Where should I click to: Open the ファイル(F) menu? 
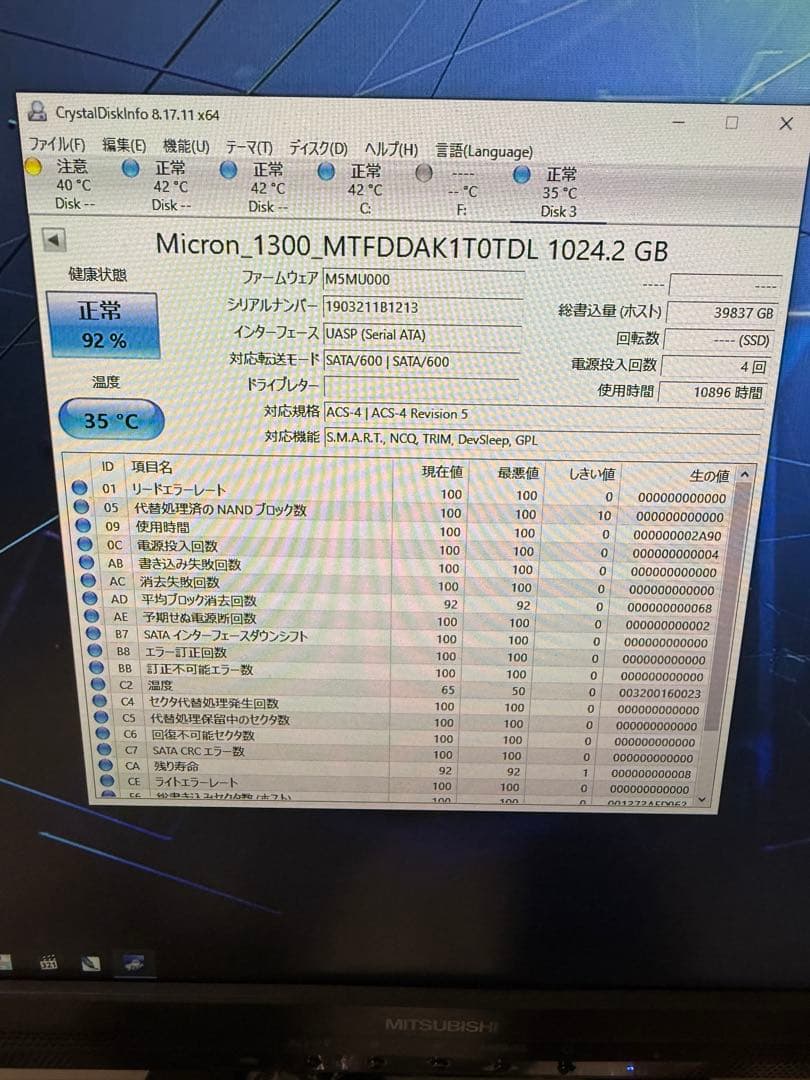click(x=56, y=147)
